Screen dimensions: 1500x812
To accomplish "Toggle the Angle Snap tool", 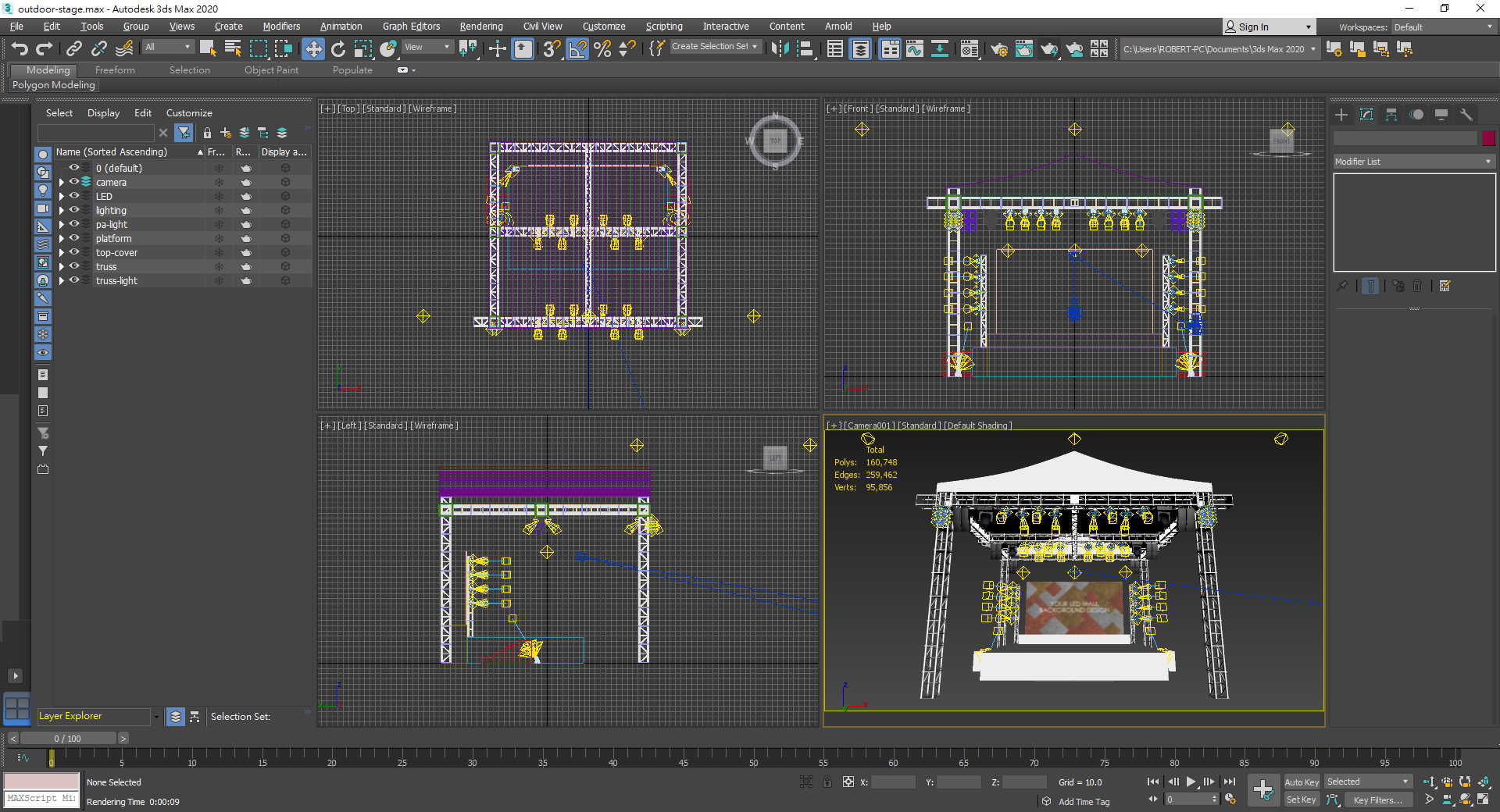I will (x=577, y=49).
